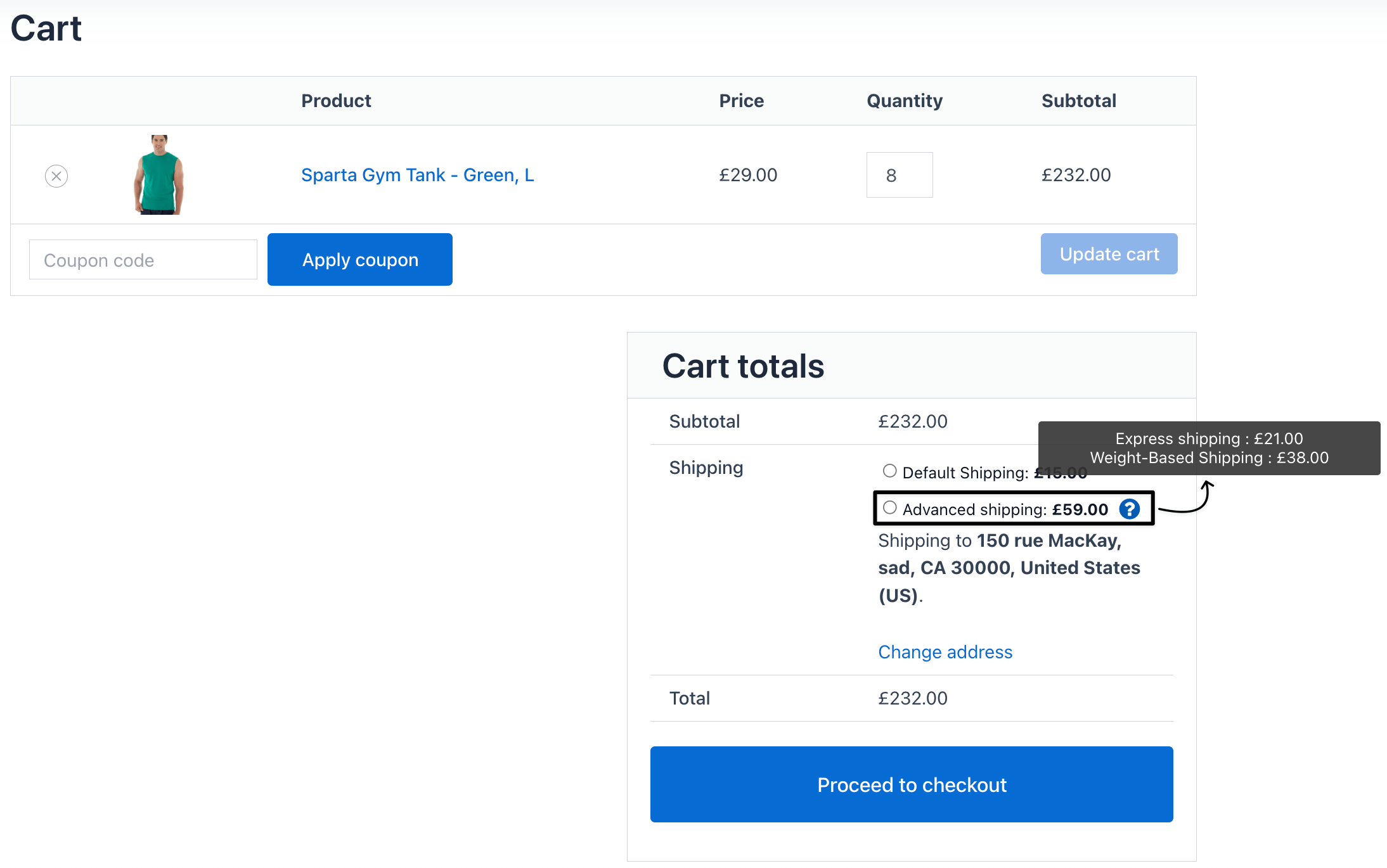Image resolution: width=1387 pixels, height=868 pixels.
Task: Click the Quantity column header
Action: point(904,101)
